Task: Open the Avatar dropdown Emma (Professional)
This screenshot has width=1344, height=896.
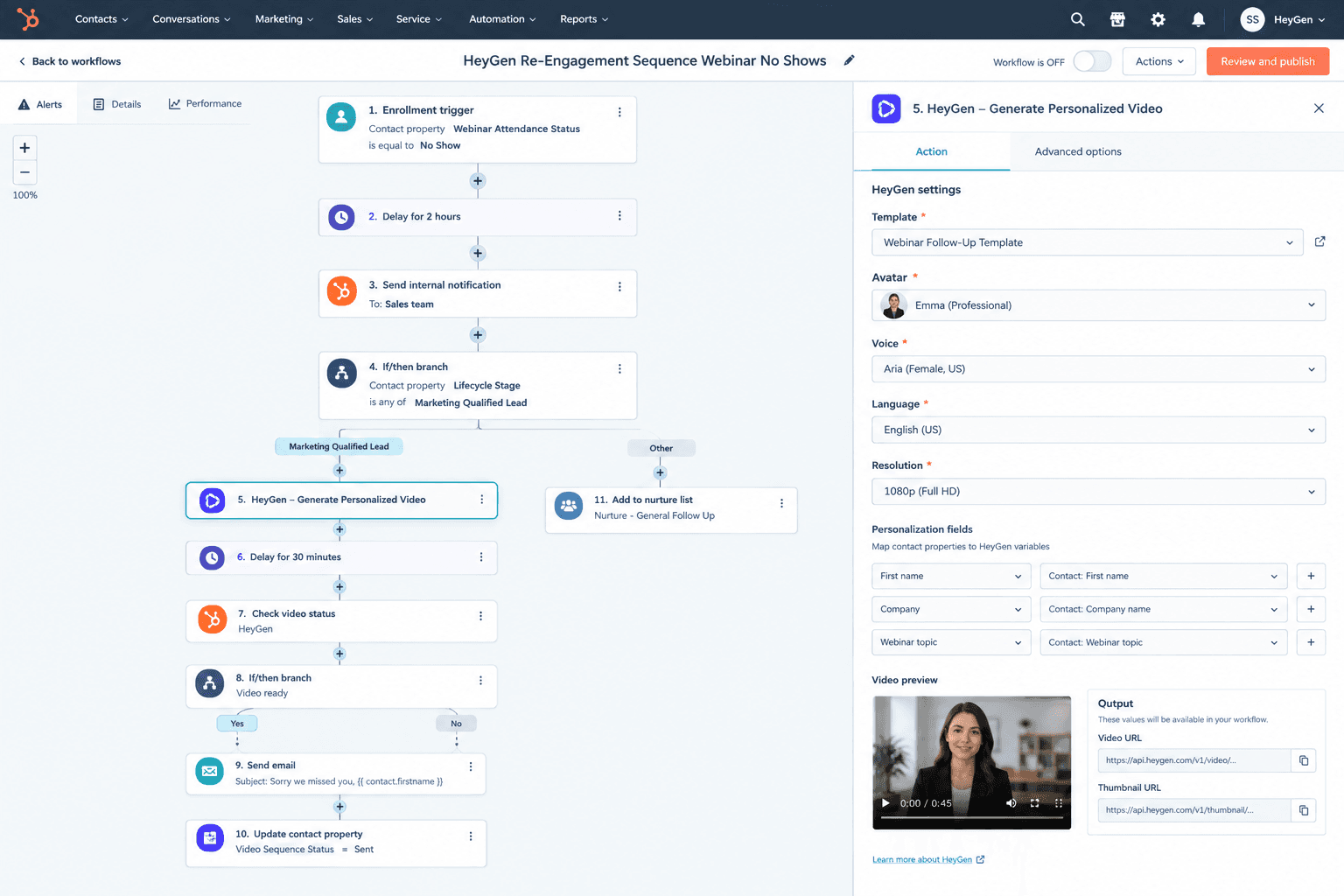Action: pyautogui.click(x=1099, y=305)
